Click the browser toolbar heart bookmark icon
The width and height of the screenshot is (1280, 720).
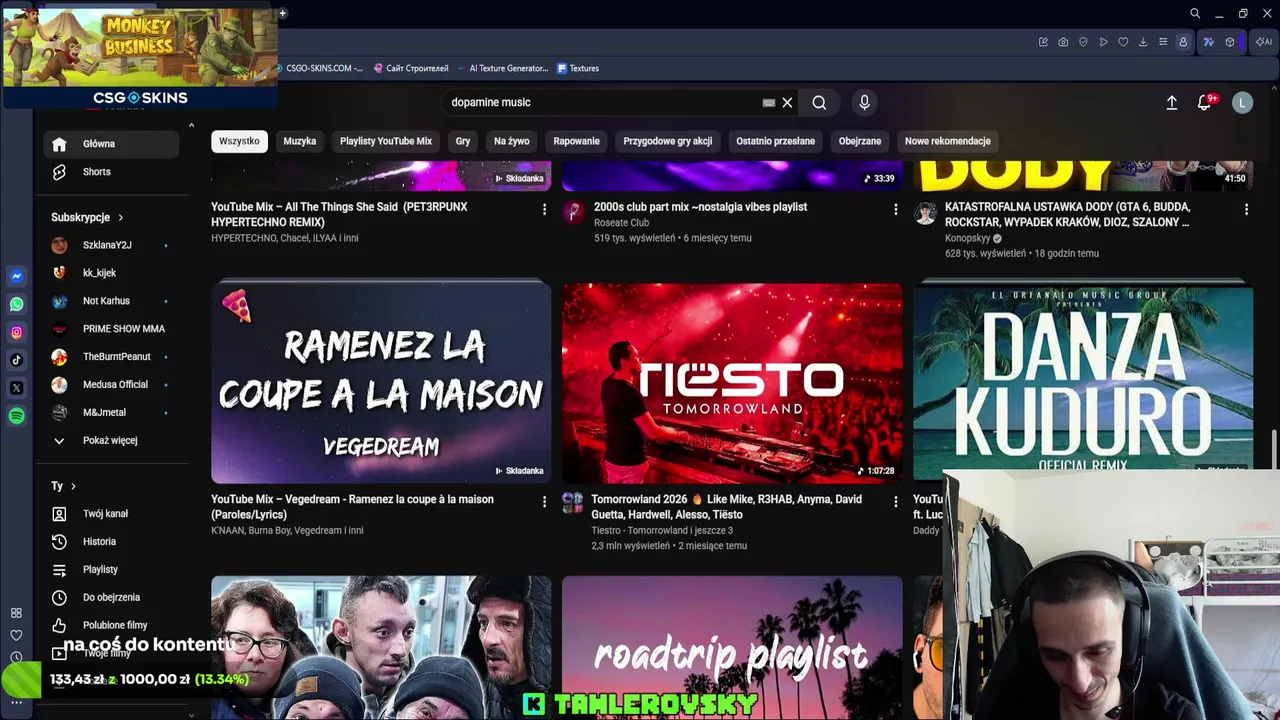(x=1123, y=42)
